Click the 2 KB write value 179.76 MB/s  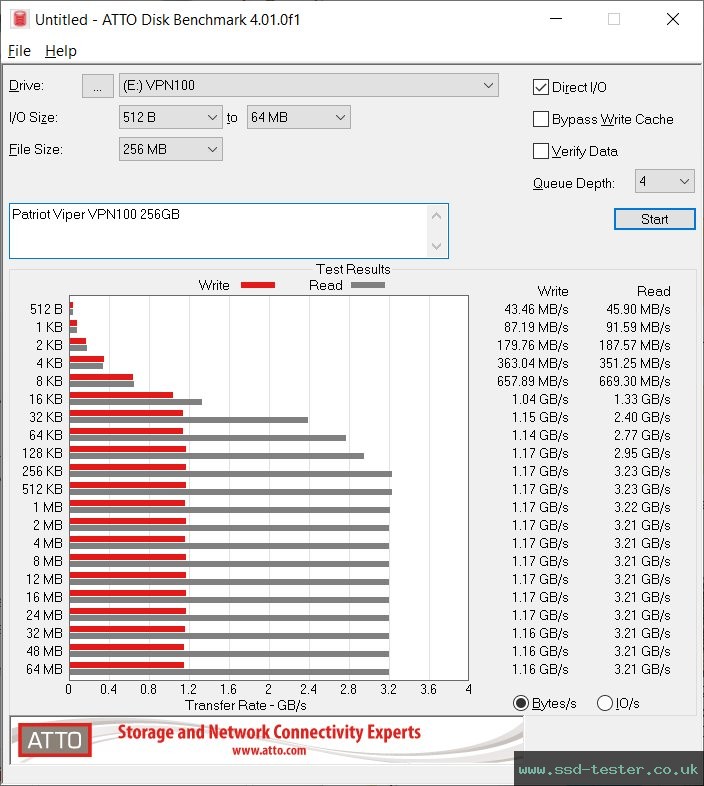pyautogui.click(x=533, y=345)
